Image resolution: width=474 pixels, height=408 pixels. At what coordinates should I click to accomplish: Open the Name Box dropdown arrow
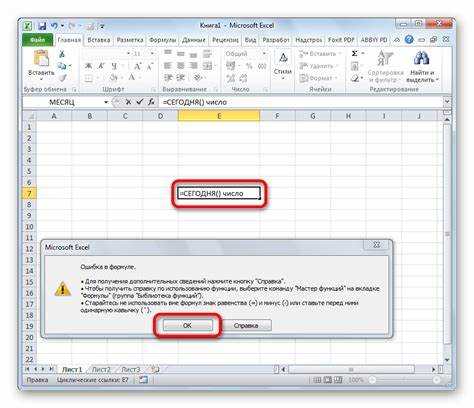tap(106, 102)
